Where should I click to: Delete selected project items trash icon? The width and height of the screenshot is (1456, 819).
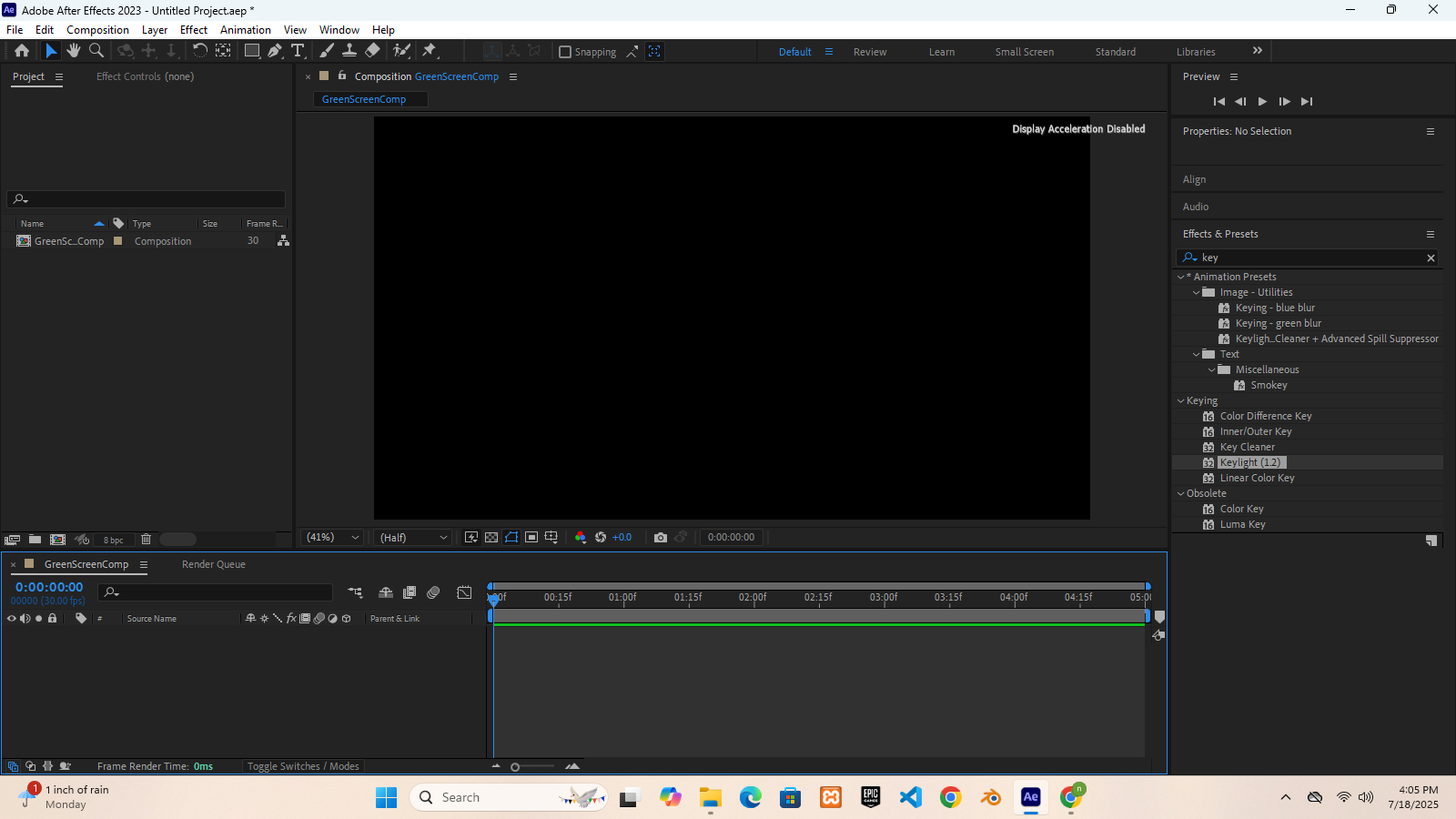pos(146,540)
